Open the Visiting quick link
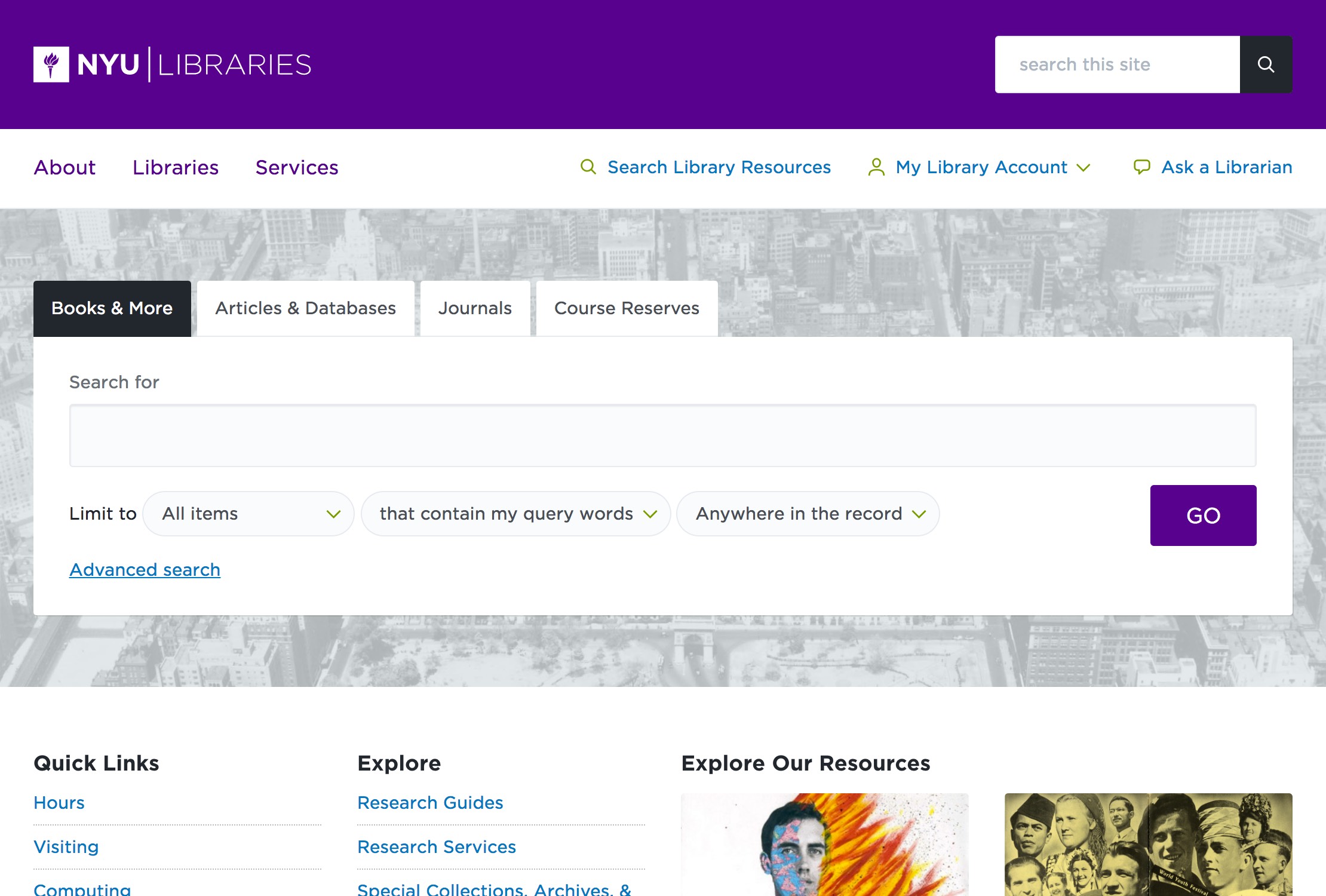This screenshot has width=1326, height=896. pyautogui.click(x=66, y=847)
